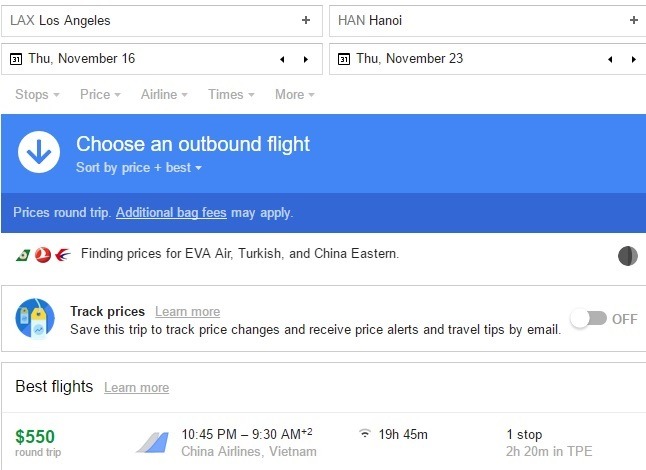This screenshot has width=646, height=470.
Task: Click the loading progress indicator circle
Action: coord(627,256)
